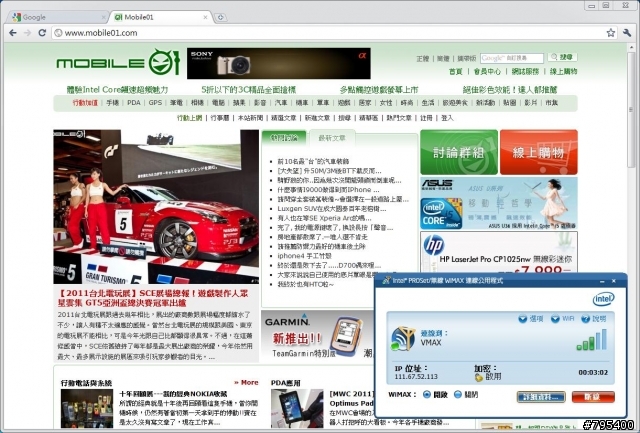
Task: Open the 汽車 category in navigation bar
Action: [281, 103]
